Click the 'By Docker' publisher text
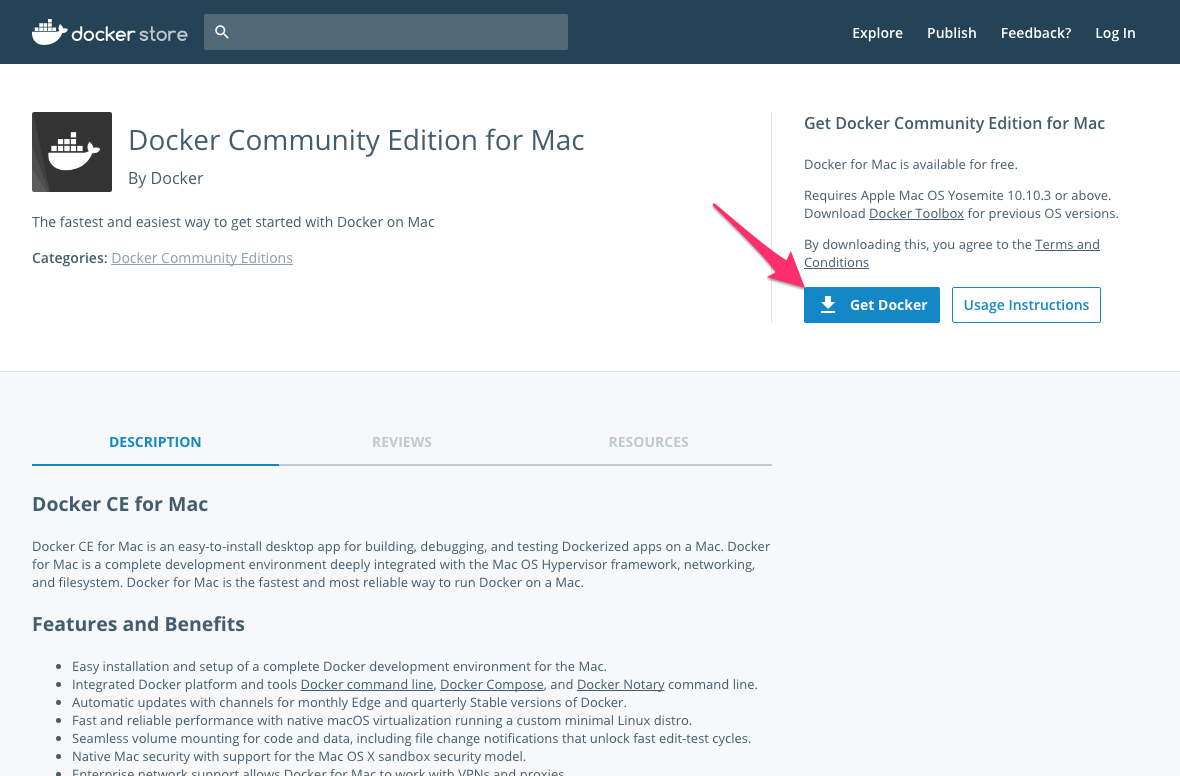This screenshot has width=1180, height=776. click(x=166, y=178)
